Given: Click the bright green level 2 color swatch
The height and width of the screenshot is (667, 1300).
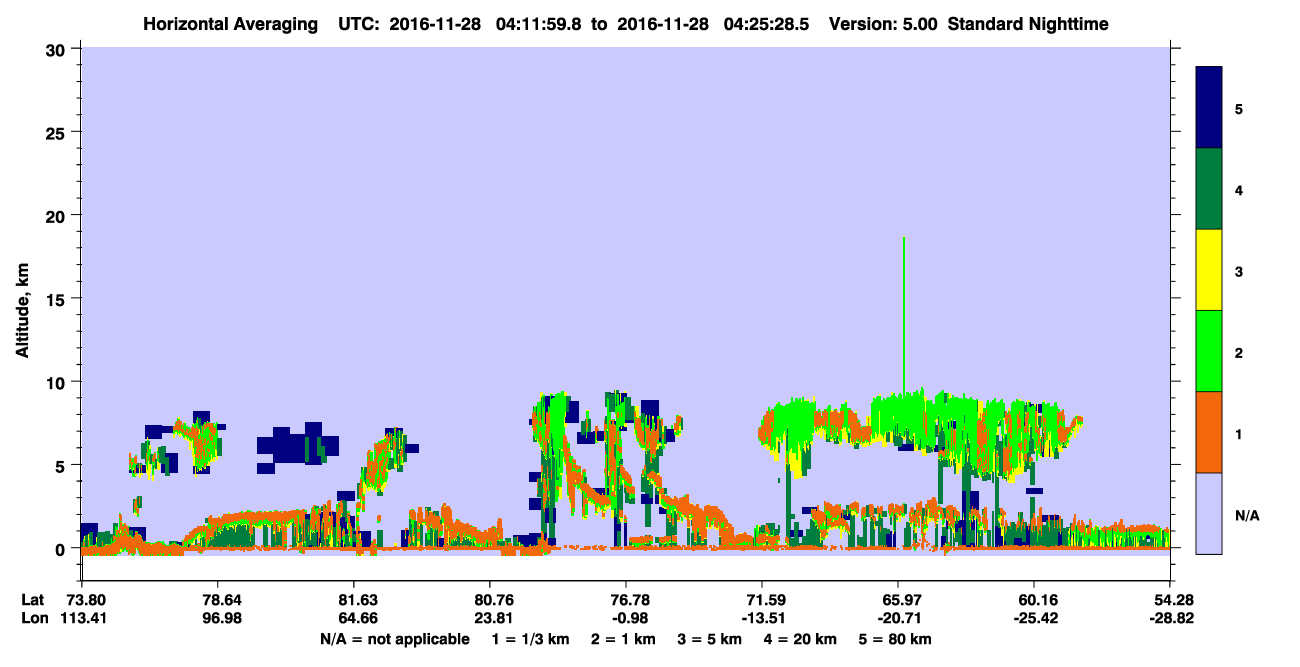Looking at the screenshot, I should pos(1209,350).
